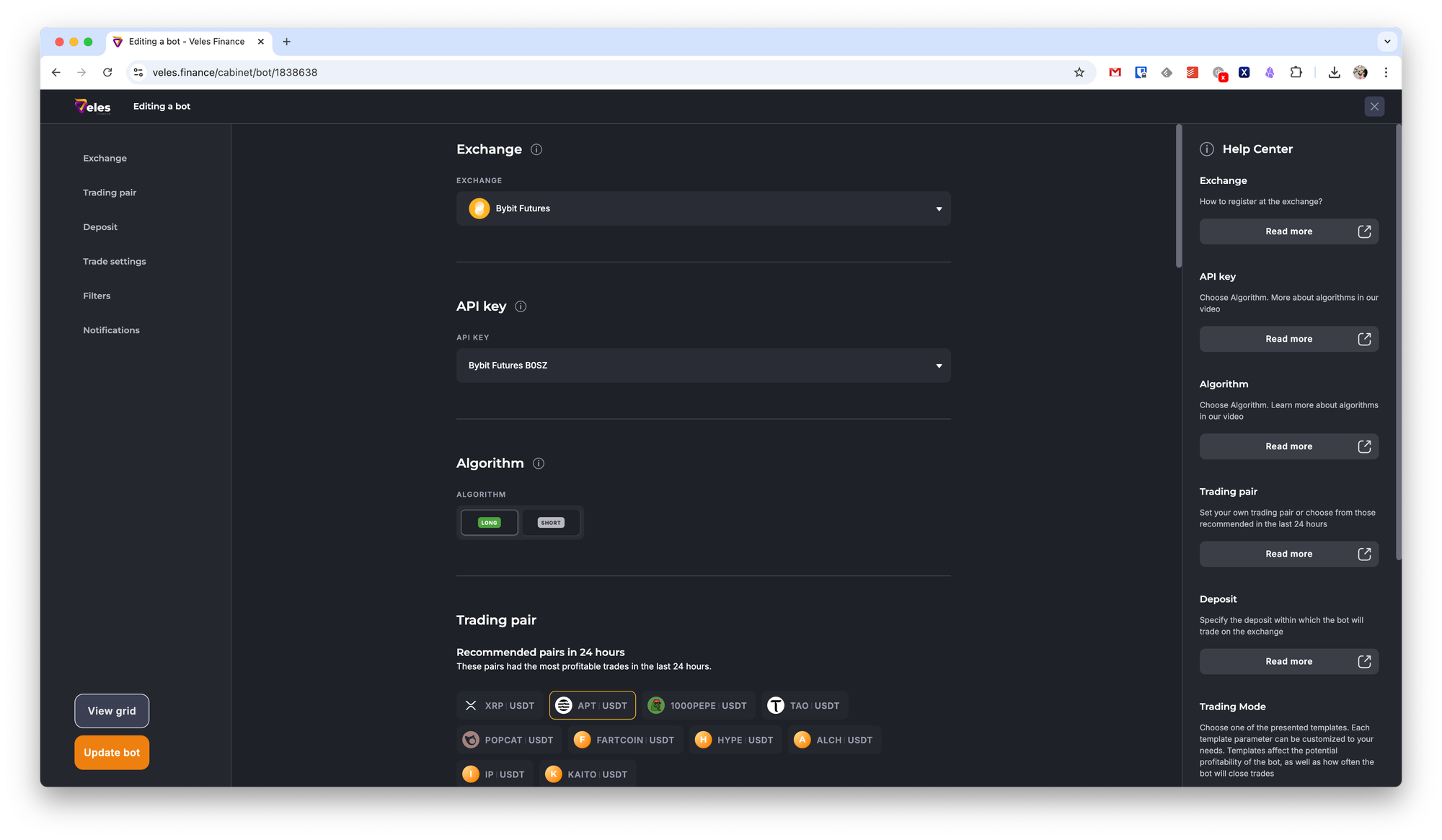
Task: Open the Bybit Futures exchange dropdown
Action: 703,208
